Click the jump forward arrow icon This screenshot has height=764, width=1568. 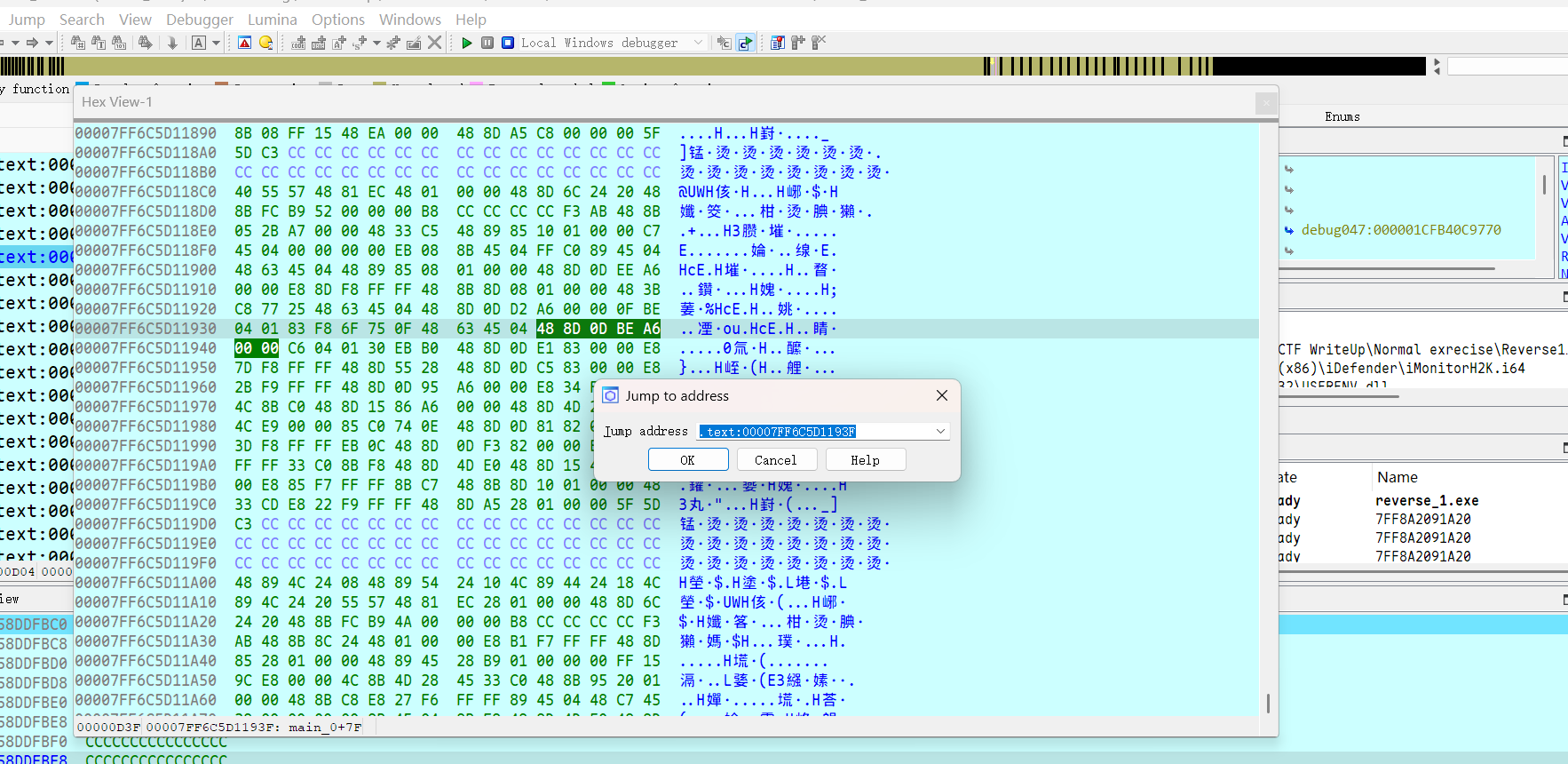pos(32,43)
